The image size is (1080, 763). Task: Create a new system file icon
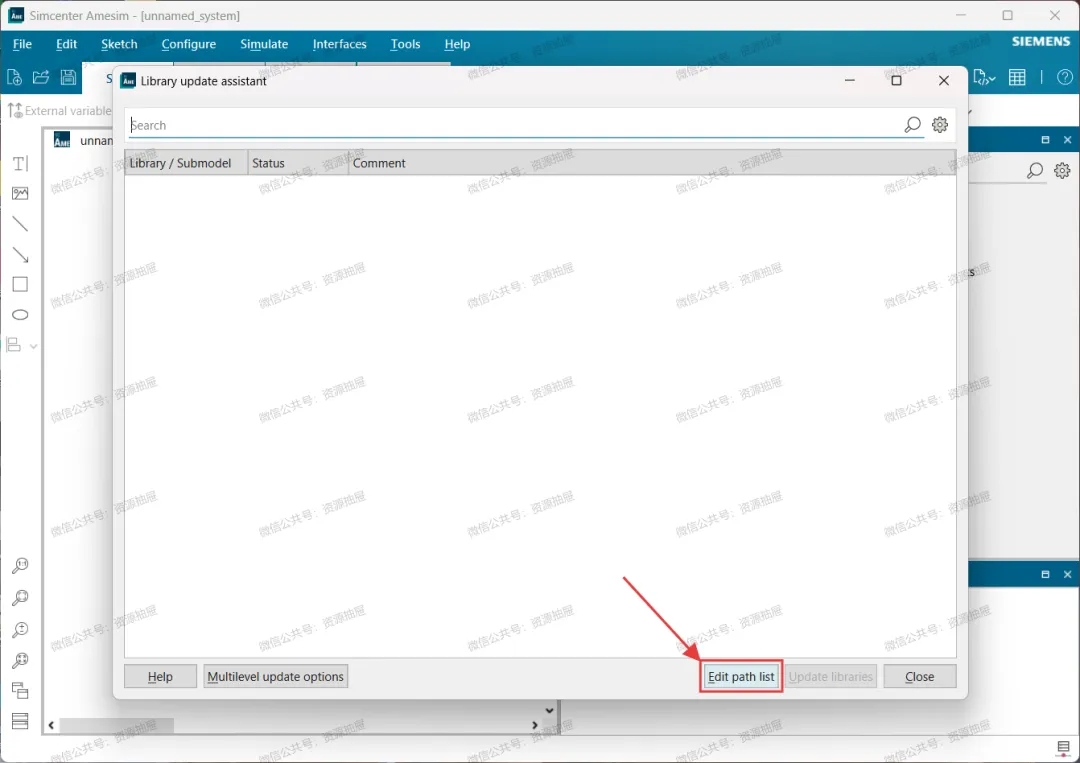[x=14, y=77]
